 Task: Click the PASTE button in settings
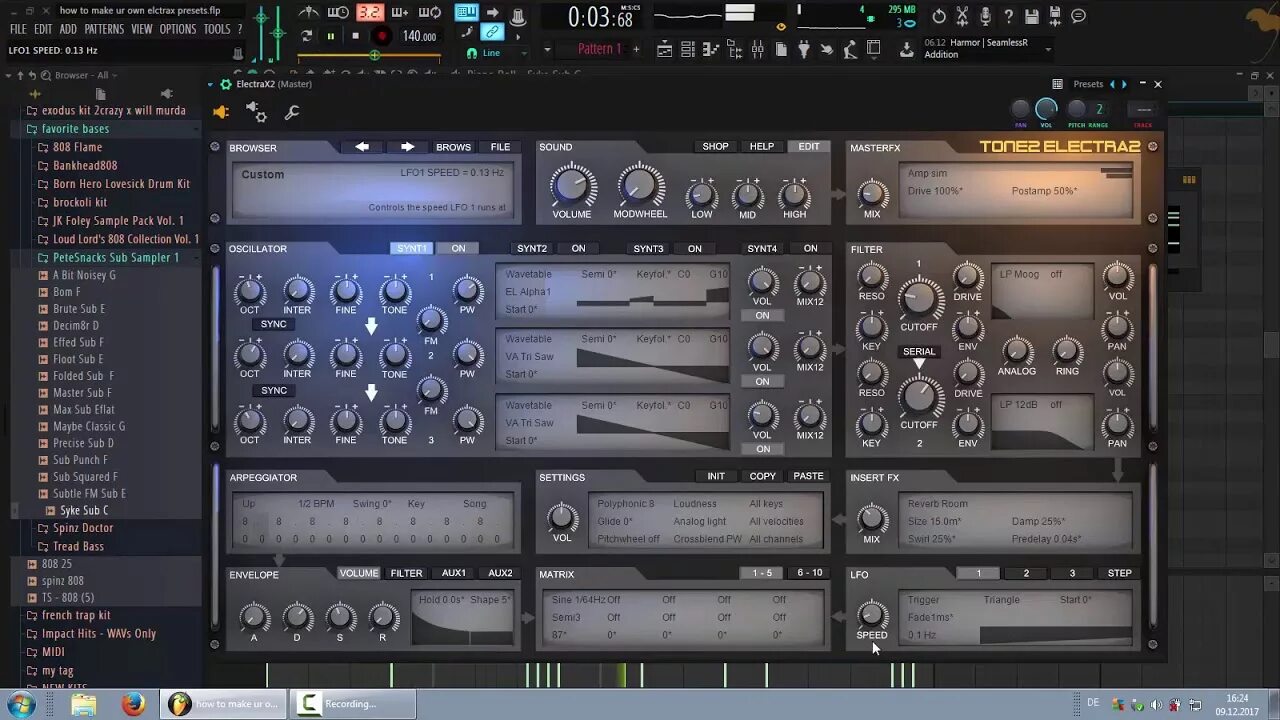pos(809,476)
